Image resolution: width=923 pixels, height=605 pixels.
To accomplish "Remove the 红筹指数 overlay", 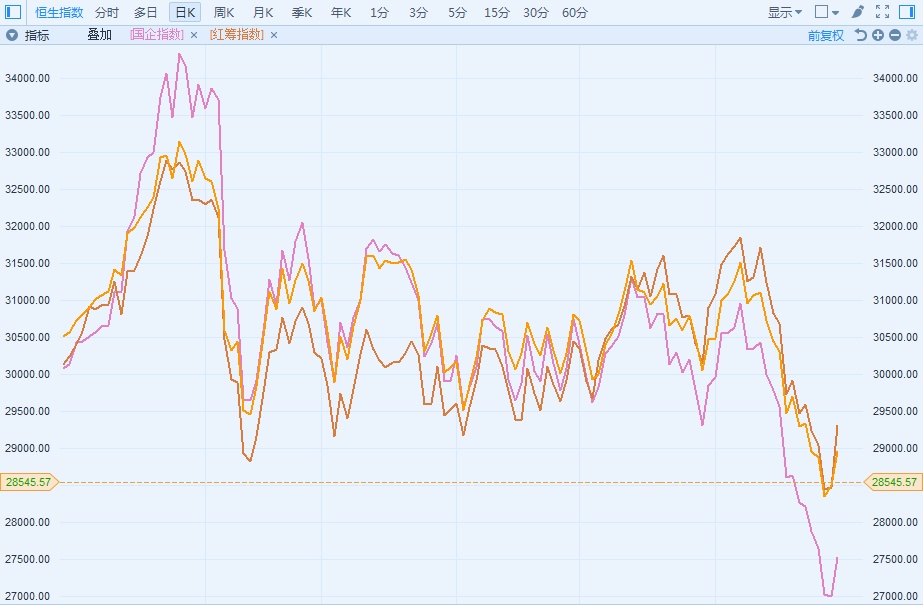I will (x=274, y=35).
